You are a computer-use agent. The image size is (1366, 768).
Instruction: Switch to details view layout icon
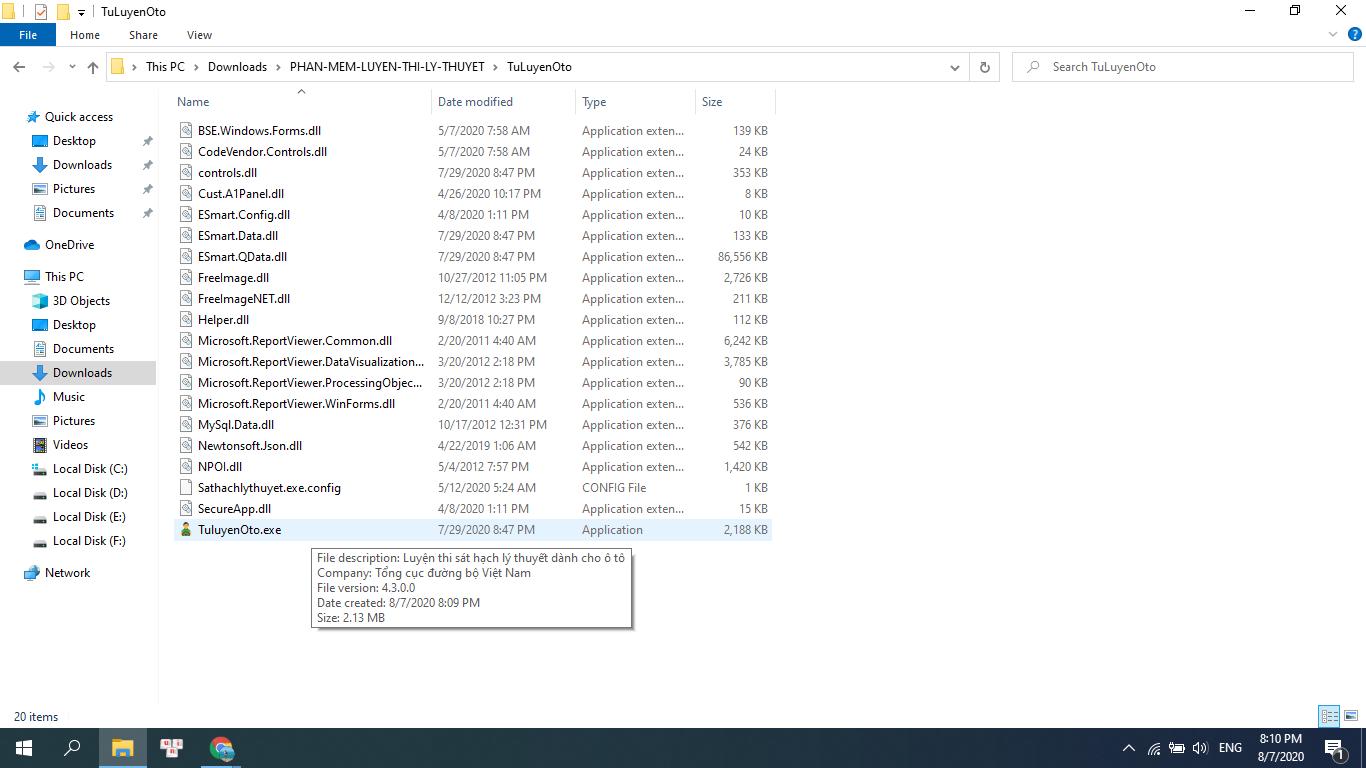pyautogui.click(x=1329, y=716)
